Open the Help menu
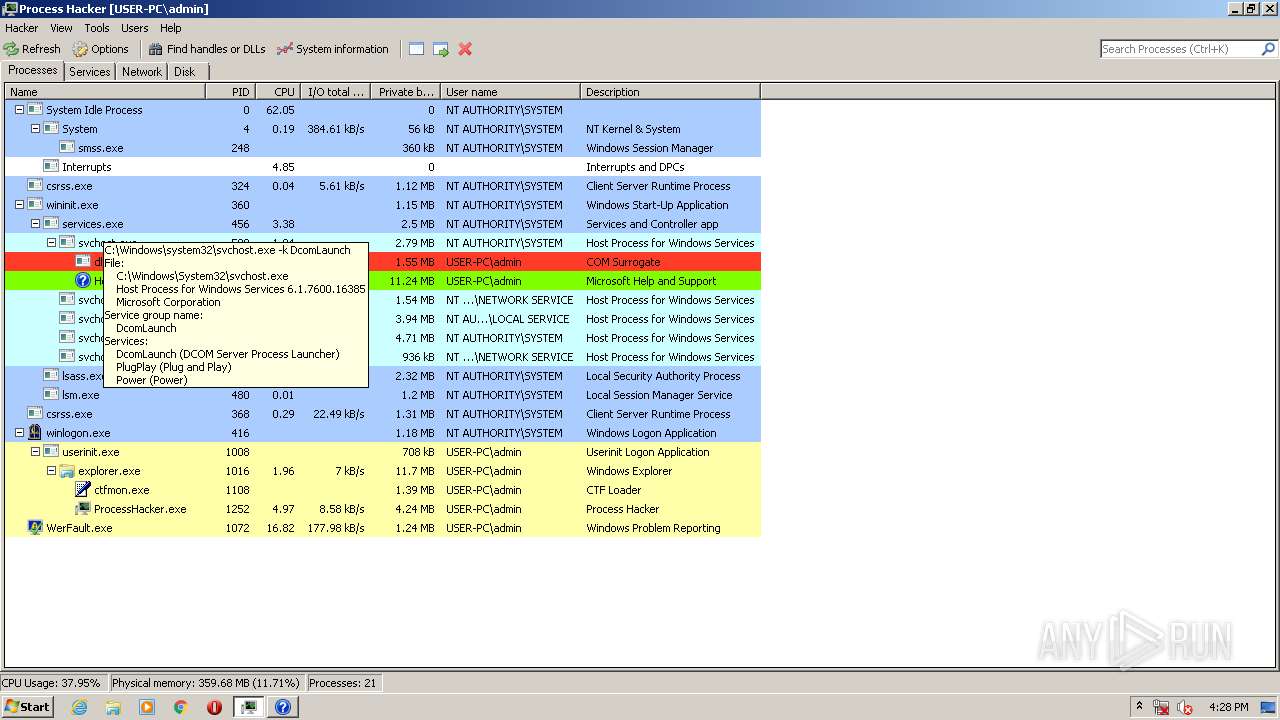The height and width of the screenshot is (720, 1280). (171, 28)
